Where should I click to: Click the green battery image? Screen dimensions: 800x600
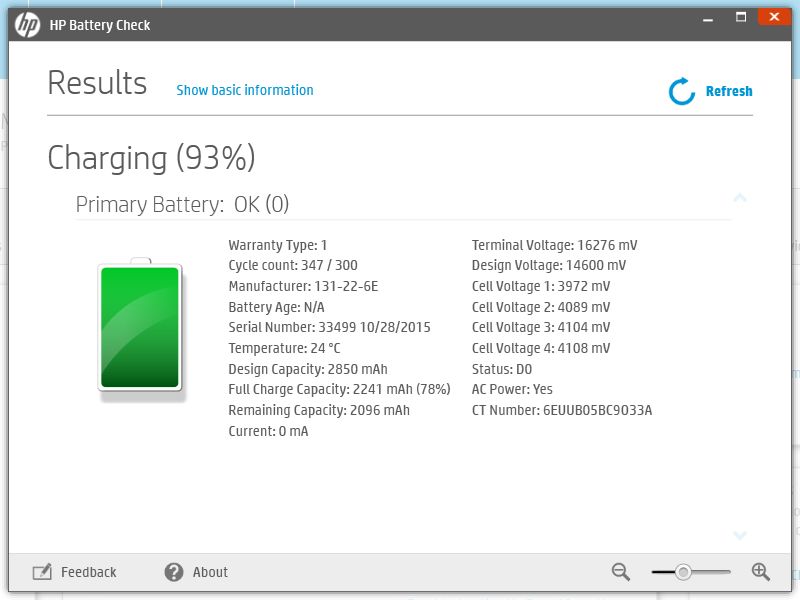pos(140,329)
